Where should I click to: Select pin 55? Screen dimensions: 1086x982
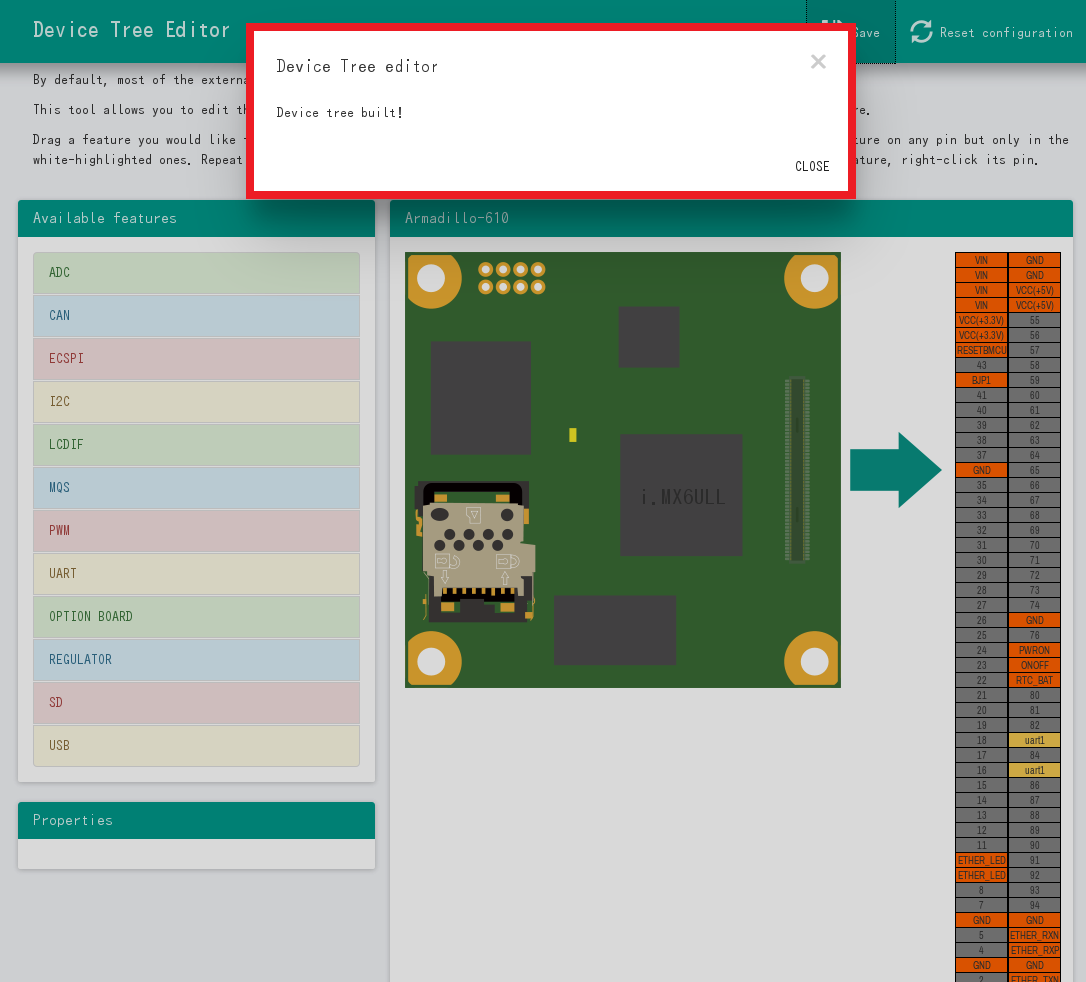1034,321
